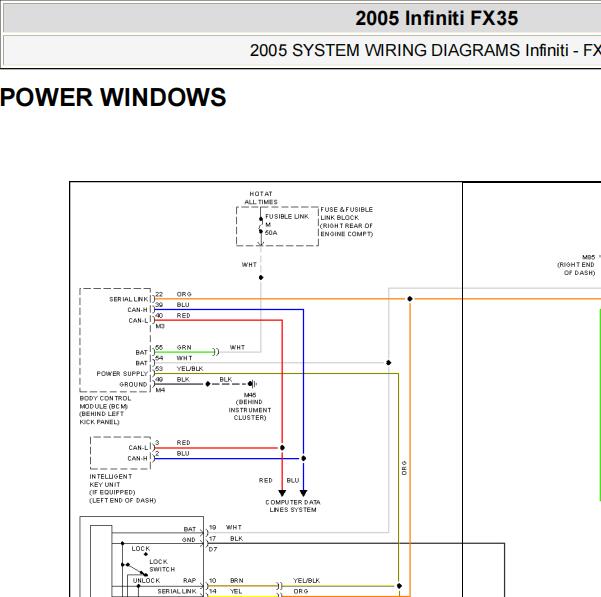
Task: Click the "M4" connector label
Action: [x=160, y=390]
